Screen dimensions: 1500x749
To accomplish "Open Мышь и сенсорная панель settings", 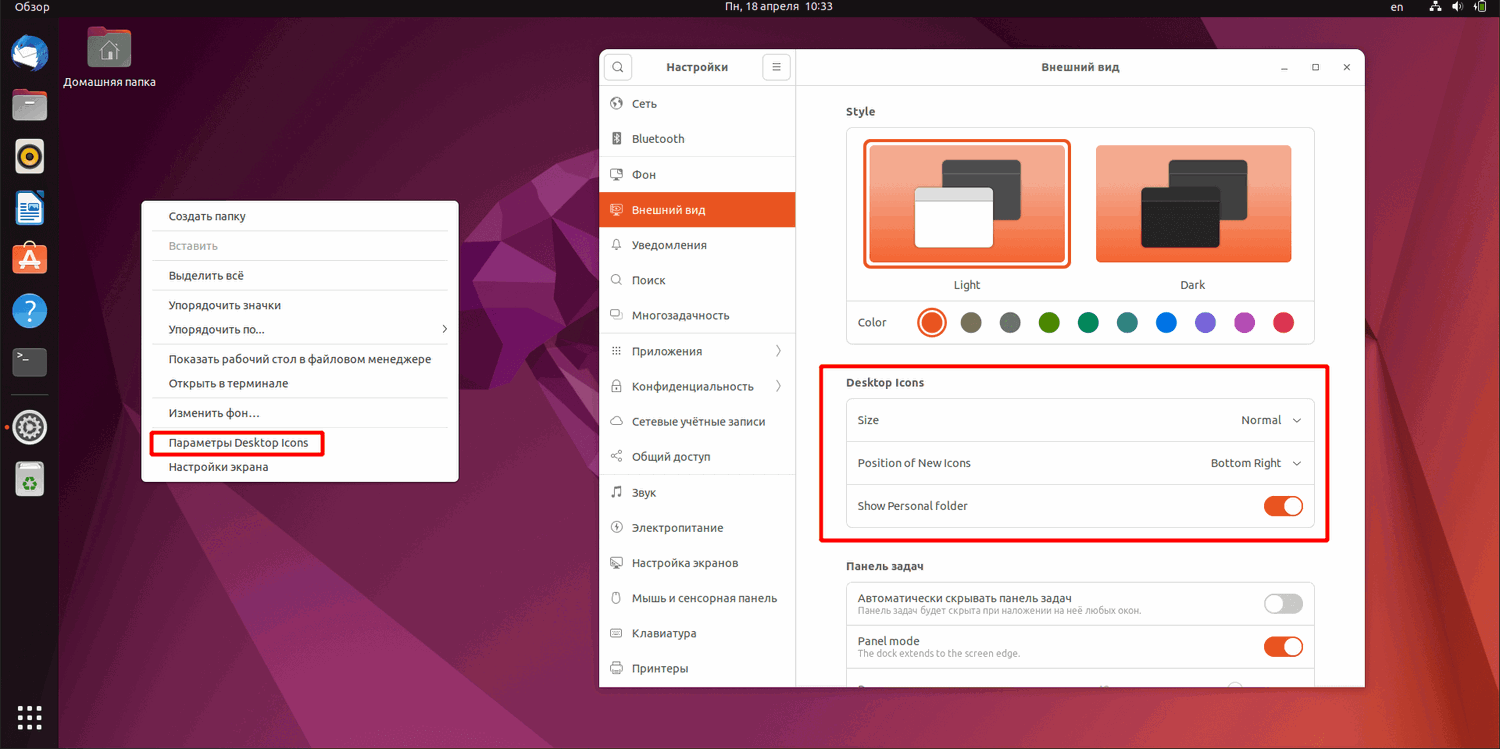I will click(697, 598).
